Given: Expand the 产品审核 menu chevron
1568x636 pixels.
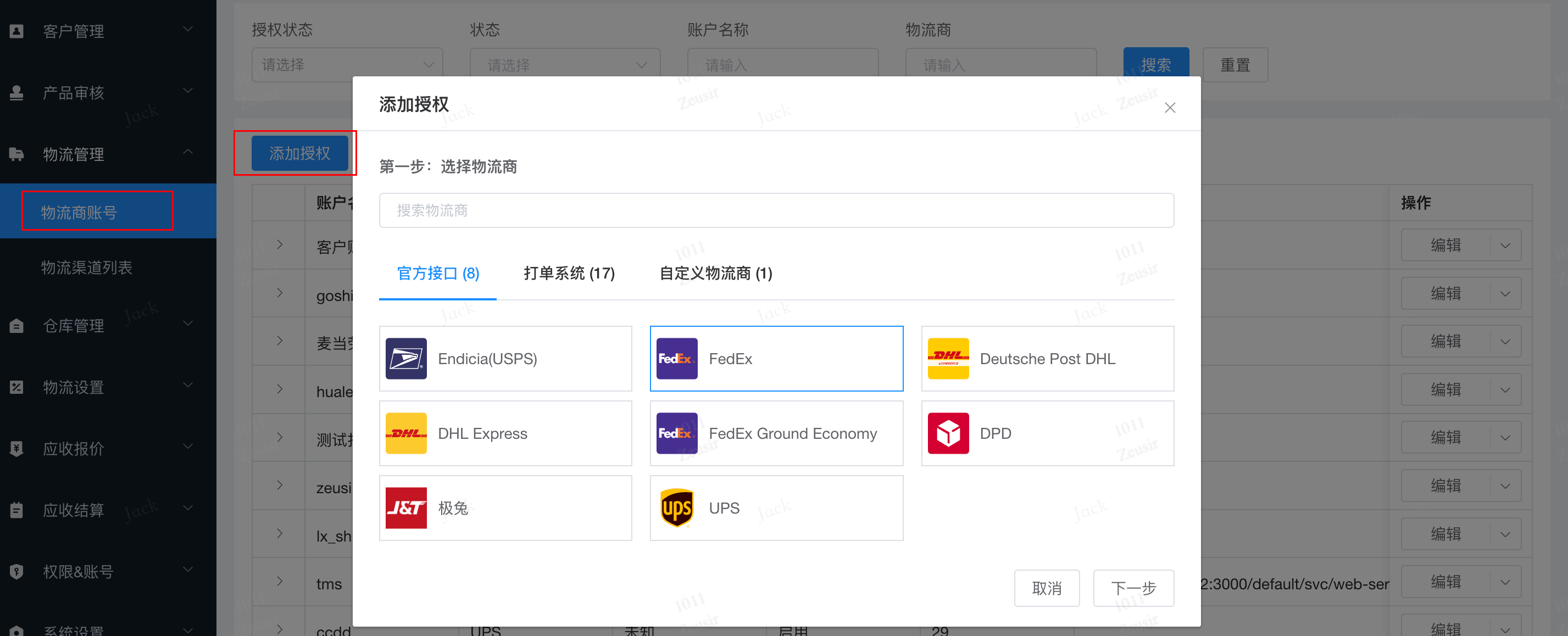Looking at the screenshot, I should tap(188, 91).
